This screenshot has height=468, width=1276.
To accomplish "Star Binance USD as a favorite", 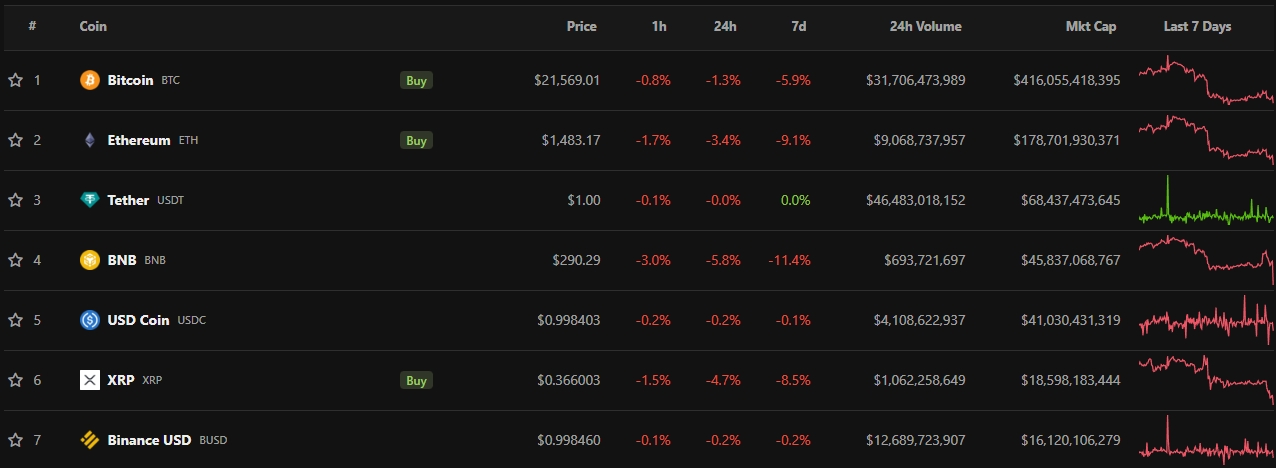I will pyautogui.click(x=15, y=440).
